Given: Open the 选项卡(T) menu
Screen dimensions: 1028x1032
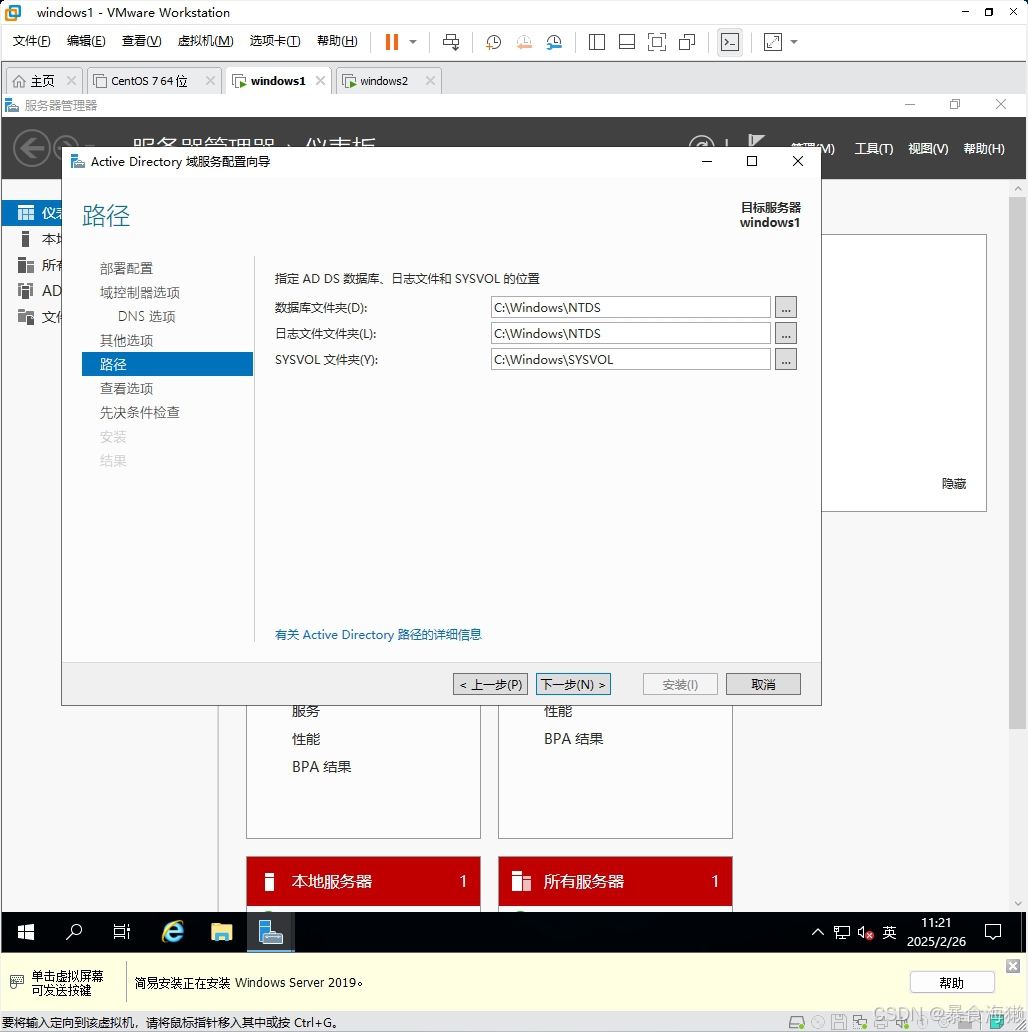Looking at the screenshot, I should [x=275, y=41].
